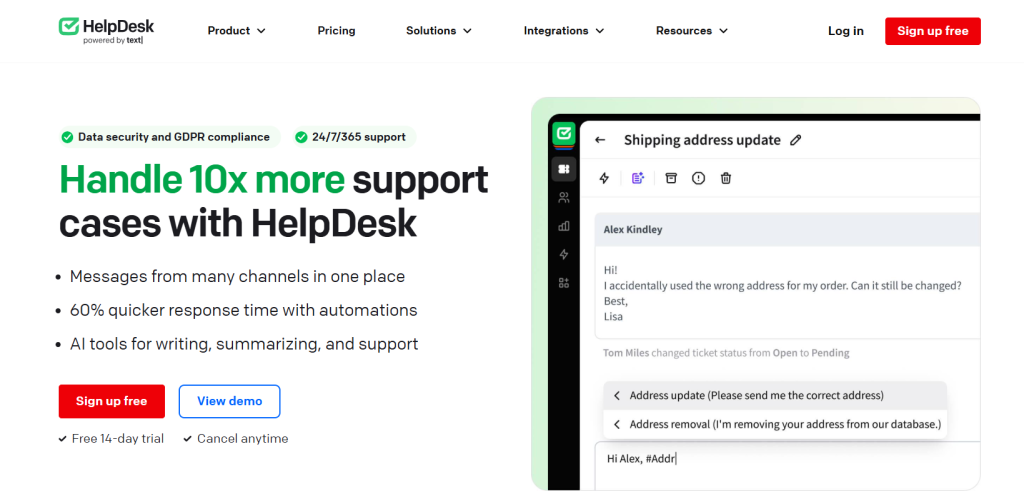Select the Address update canned response
Viewport: 1024px width, 494px height.
pos(775,395)
